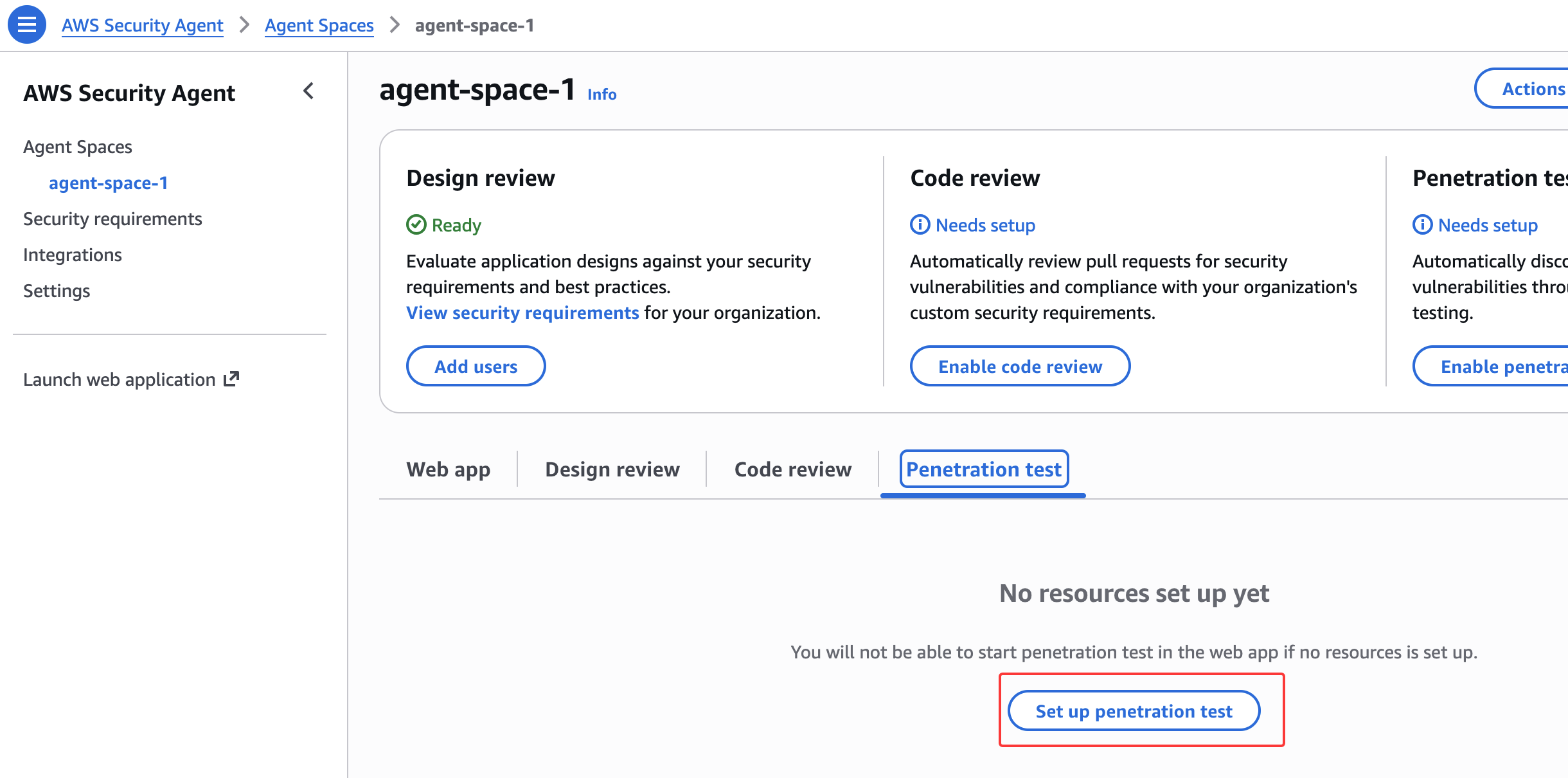Image resolution: width=1568 pixels, height=778 pixels.
Task: Select the Penetration test tab
Action: [983, 469]
